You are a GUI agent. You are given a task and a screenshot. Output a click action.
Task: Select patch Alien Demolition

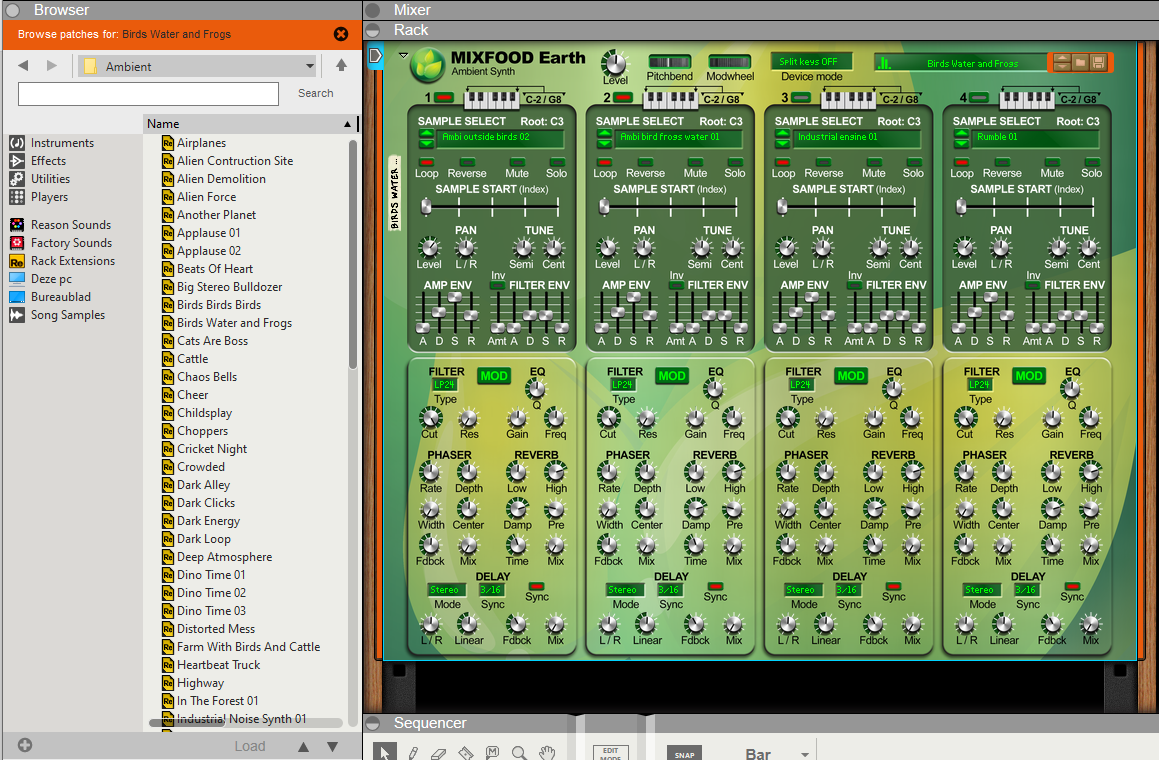221,179
